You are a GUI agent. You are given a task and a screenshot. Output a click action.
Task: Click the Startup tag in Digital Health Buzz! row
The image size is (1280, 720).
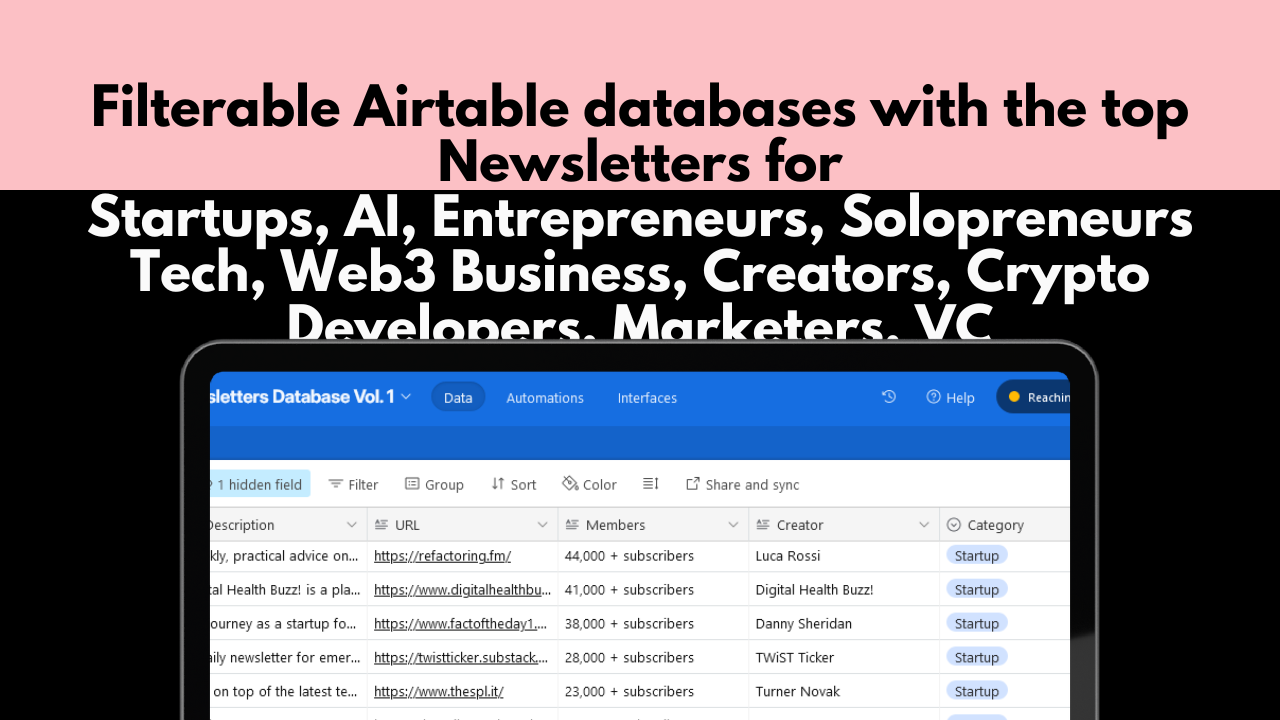point(977,590)
